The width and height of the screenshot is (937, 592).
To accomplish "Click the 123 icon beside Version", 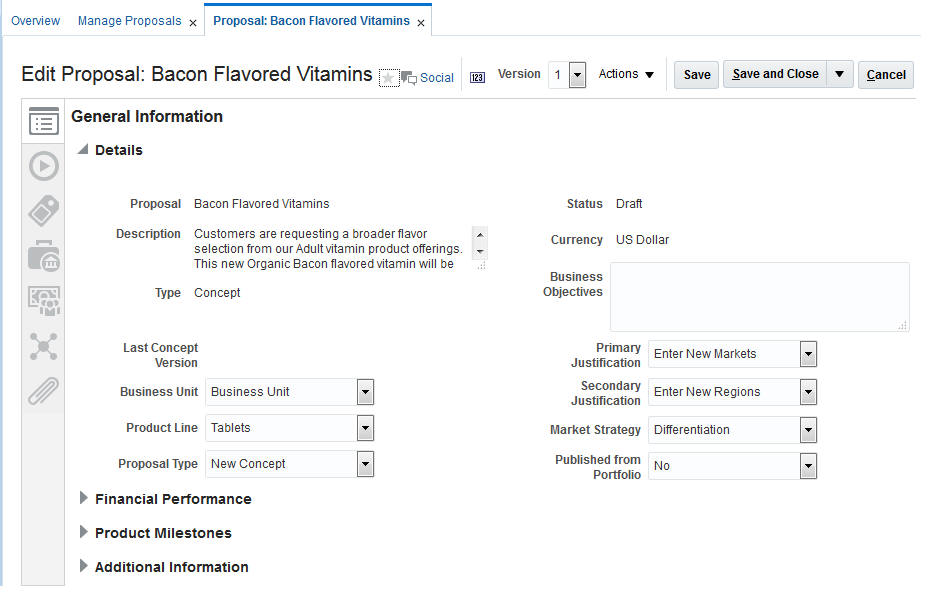I will click(x=477, y=77).
